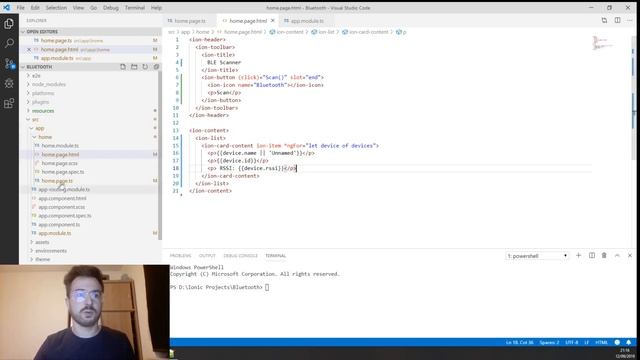Switch to the Problems panel tab
Viewport: 640px width, 360px height.
click(180, 256)
